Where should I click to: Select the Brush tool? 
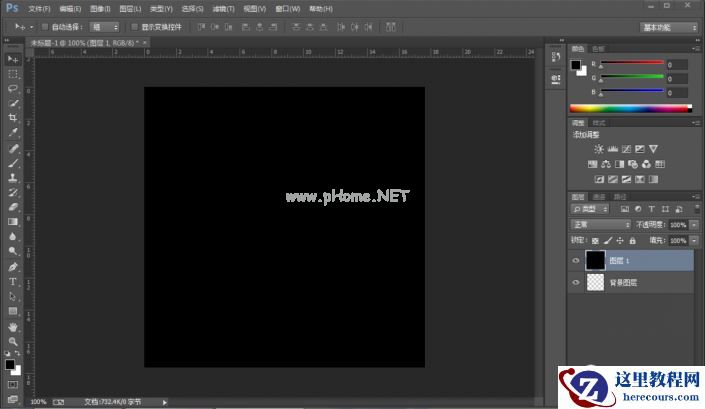click(13, 163)
